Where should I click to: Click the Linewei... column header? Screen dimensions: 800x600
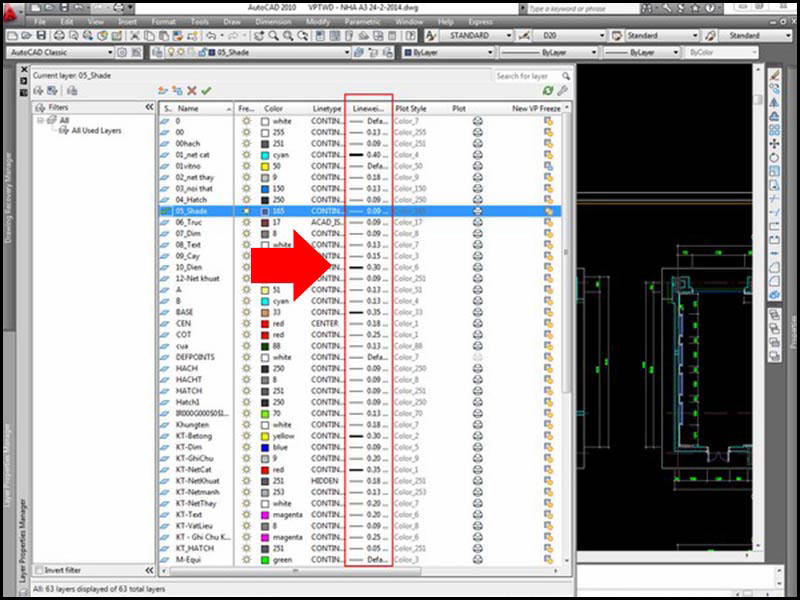pyautogui.click(x=368, y=107)
